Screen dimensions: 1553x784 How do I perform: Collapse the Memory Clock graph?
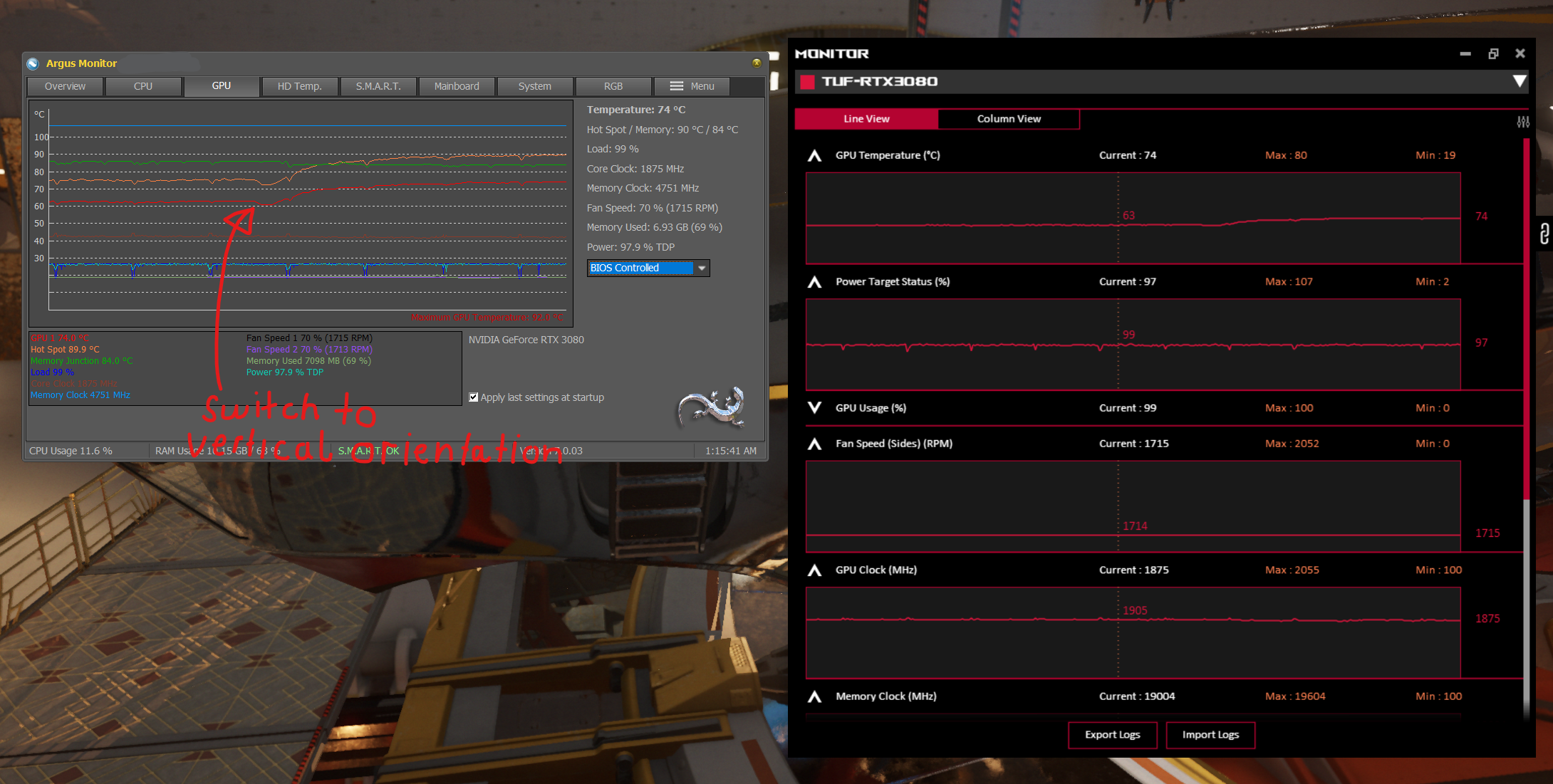pyautogui.click(x=815, y=697)
